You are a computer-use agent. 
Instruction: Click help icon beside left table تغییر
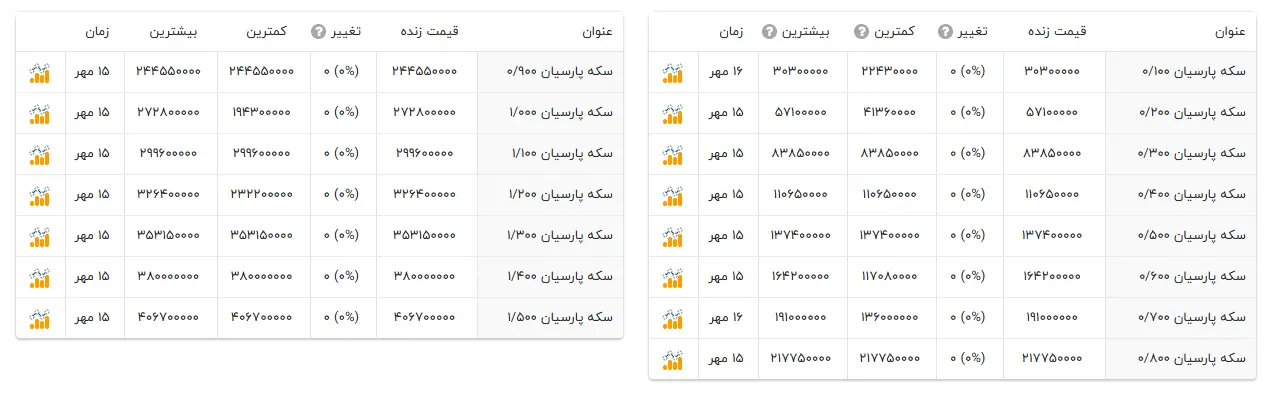pos(319,32)
